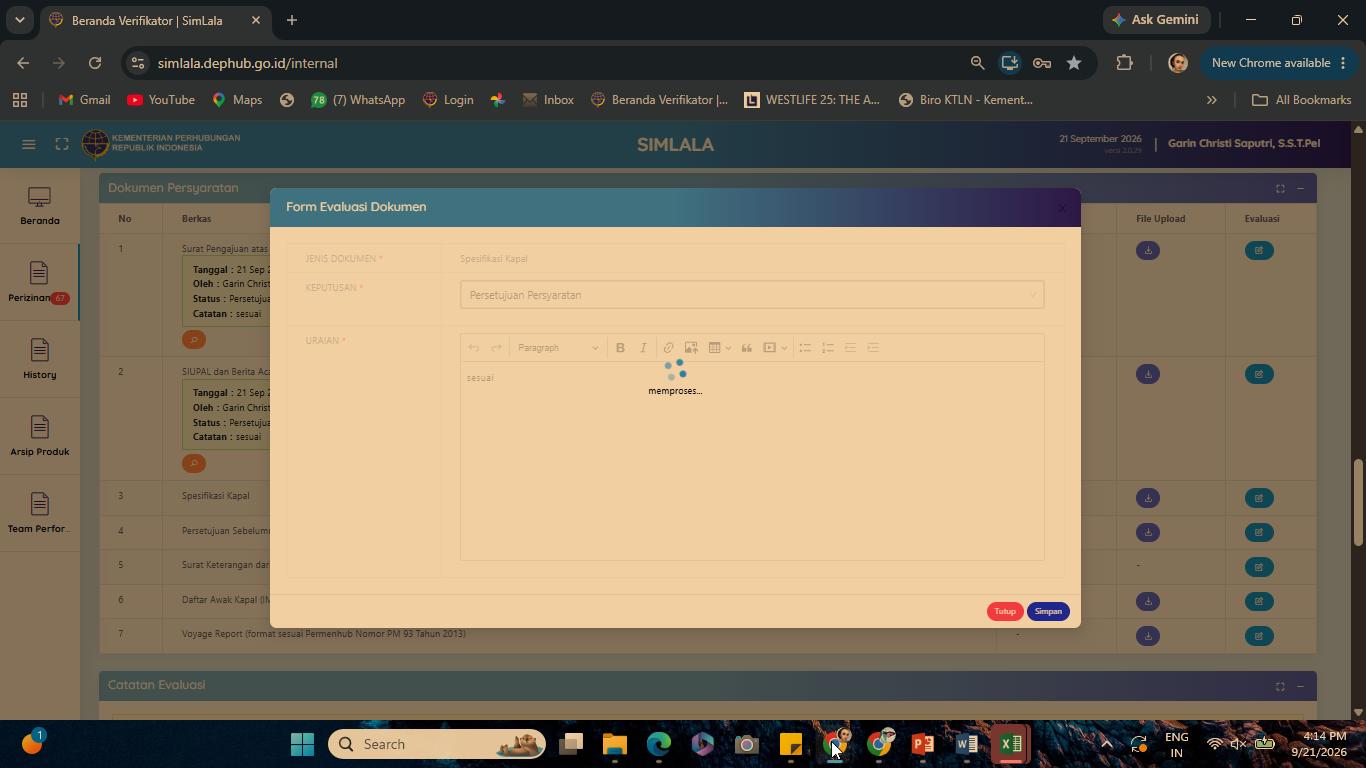Collapse the Dokumen Persyaratan panel
The width and height of the screenshot is (1366, 768).
1300,188
